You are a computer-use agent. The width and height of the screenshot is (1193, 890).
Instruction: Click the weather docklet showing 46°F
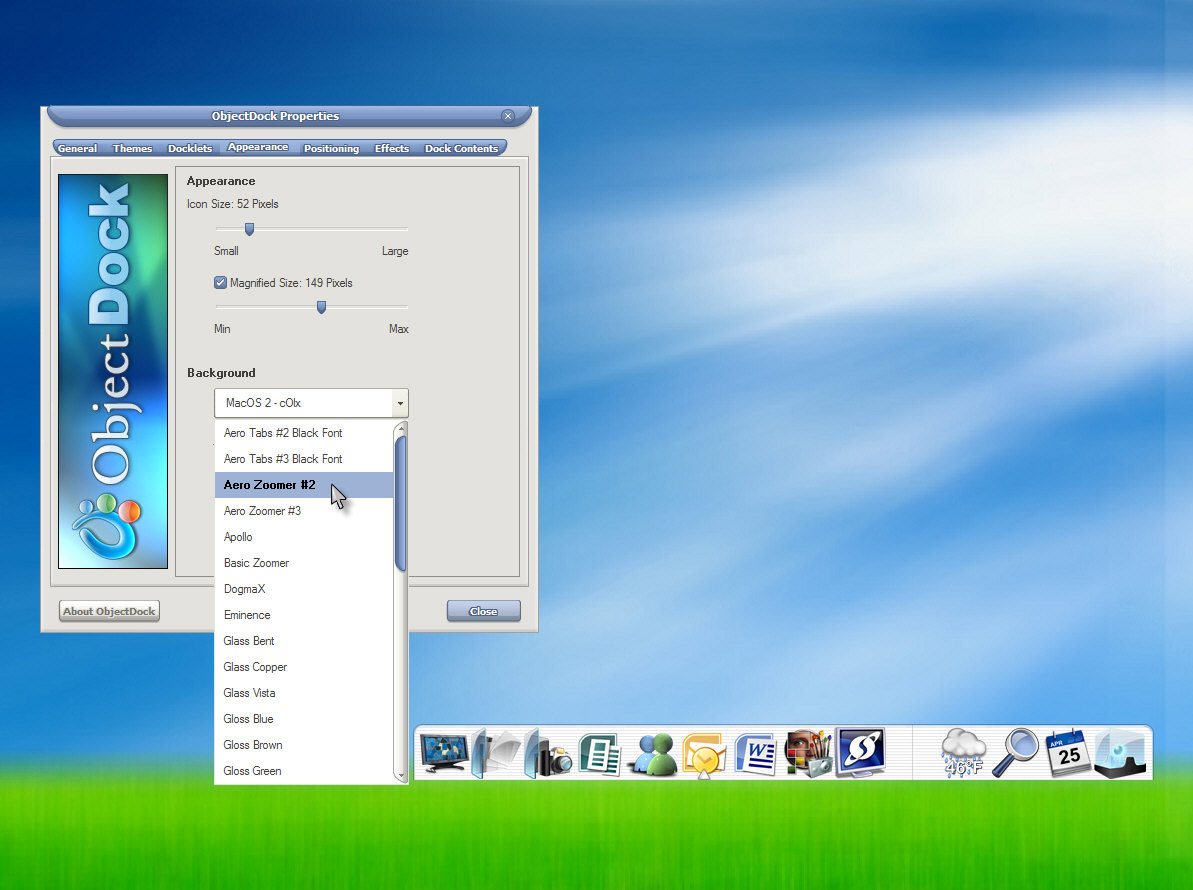pos(962,753)
